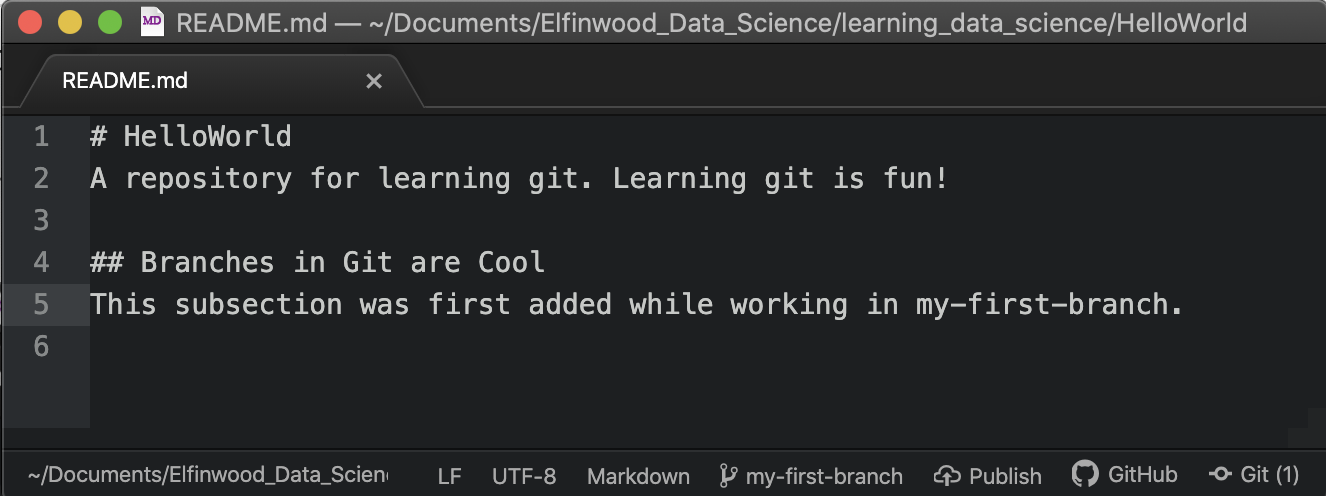
Task: Close the README.md tab
Action: pos(374,81)
